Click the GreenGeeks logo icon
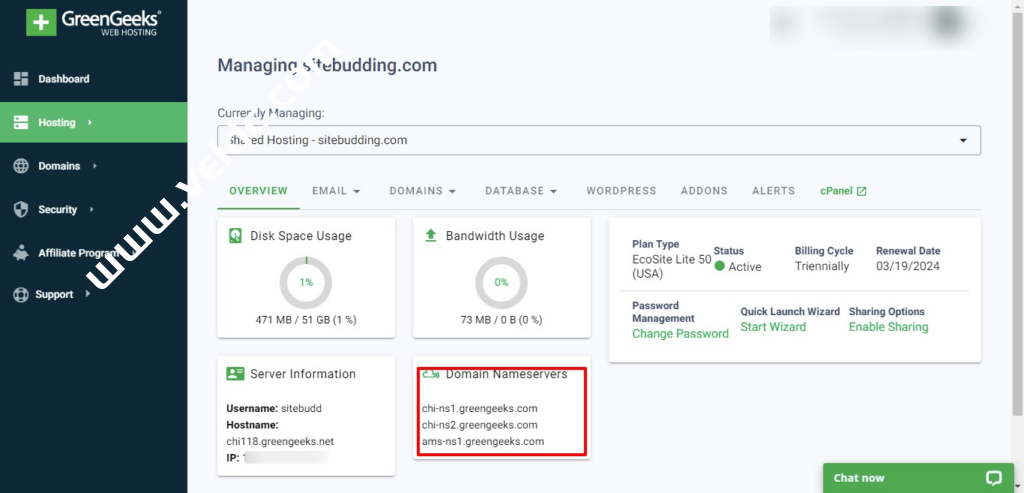This screenshot has height=493, width=1024. [x=41, y=23]
